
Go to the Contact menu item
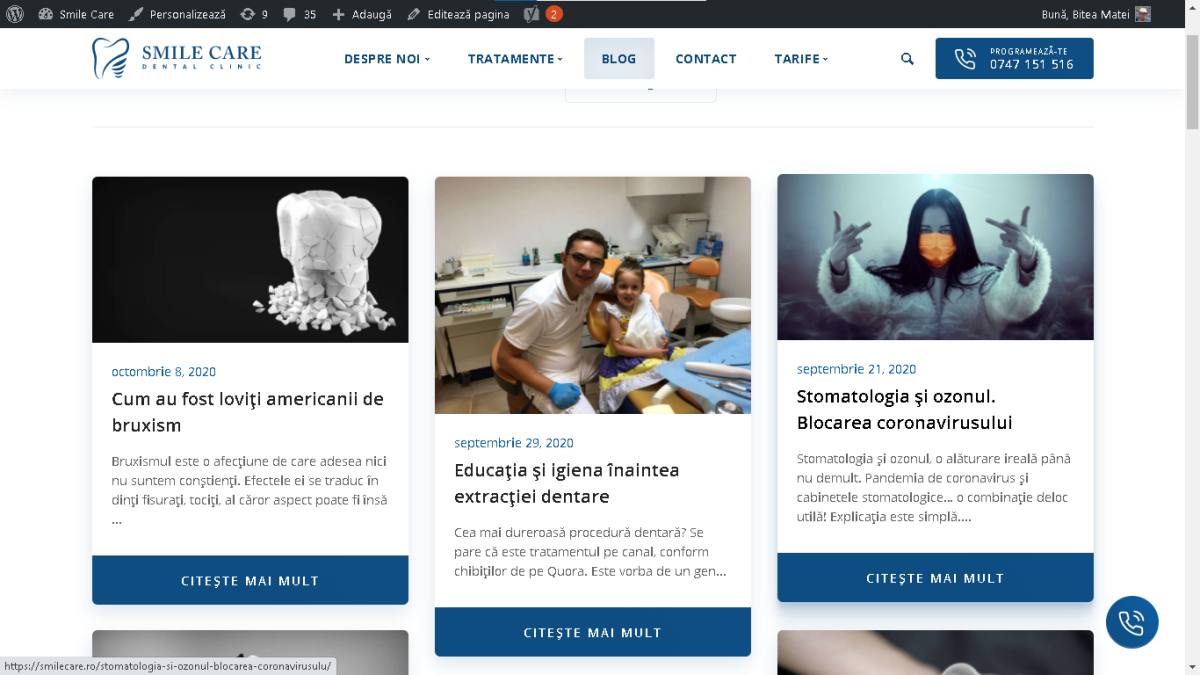(706, 59)
